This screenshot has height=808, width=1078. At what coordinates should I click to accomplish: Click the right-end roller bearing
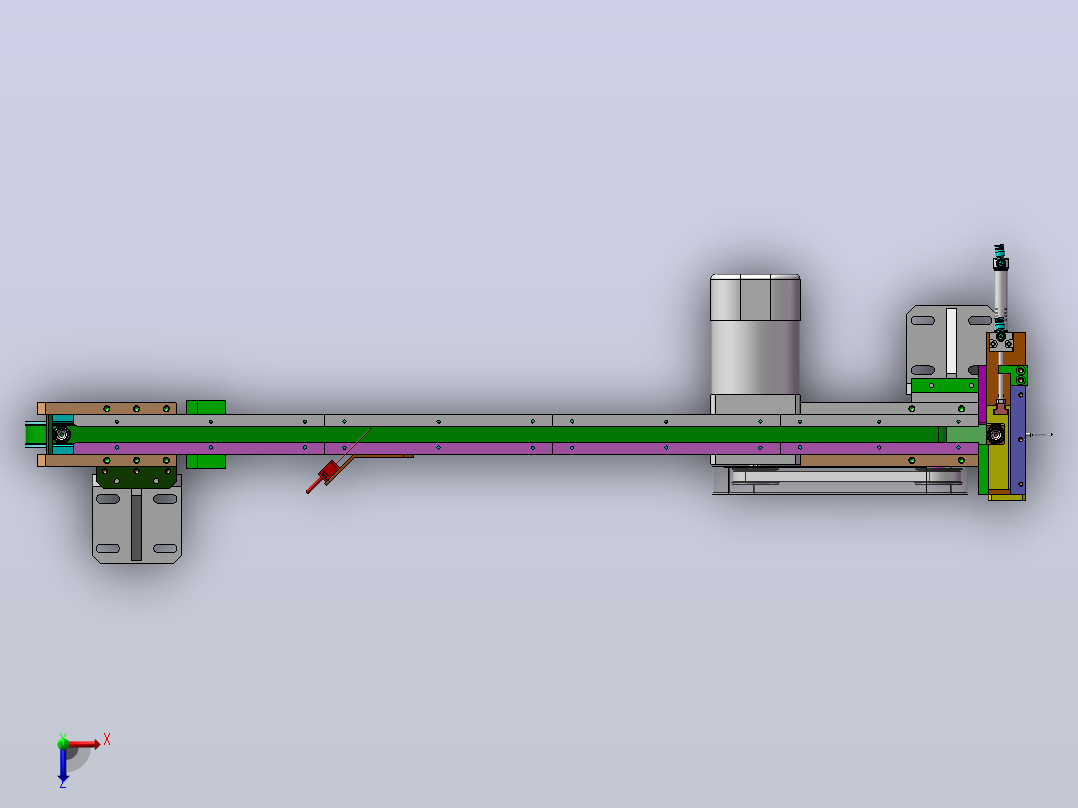tap(995, 435)
